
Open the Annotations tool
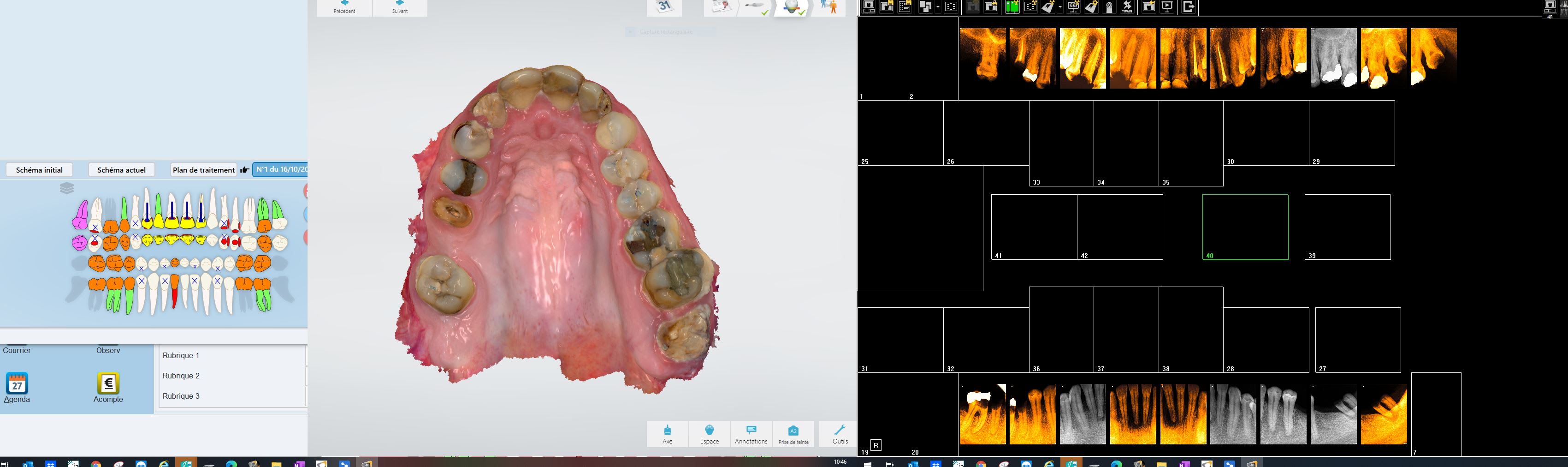coord(751,434)
